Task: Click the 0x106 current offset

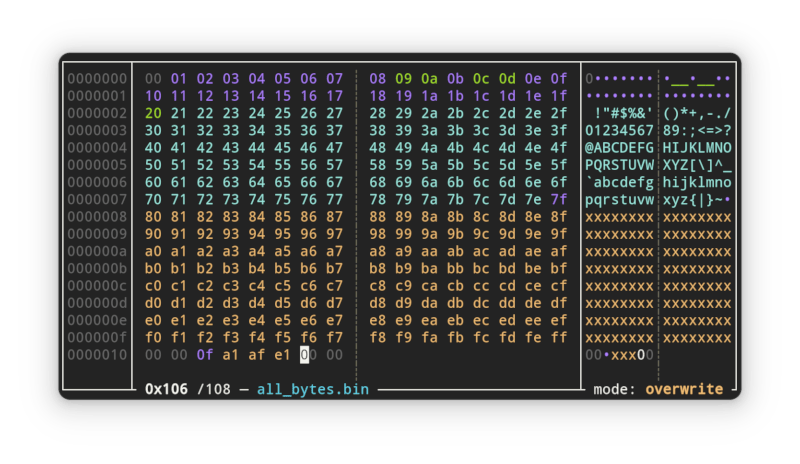Action: click(166, 389)
